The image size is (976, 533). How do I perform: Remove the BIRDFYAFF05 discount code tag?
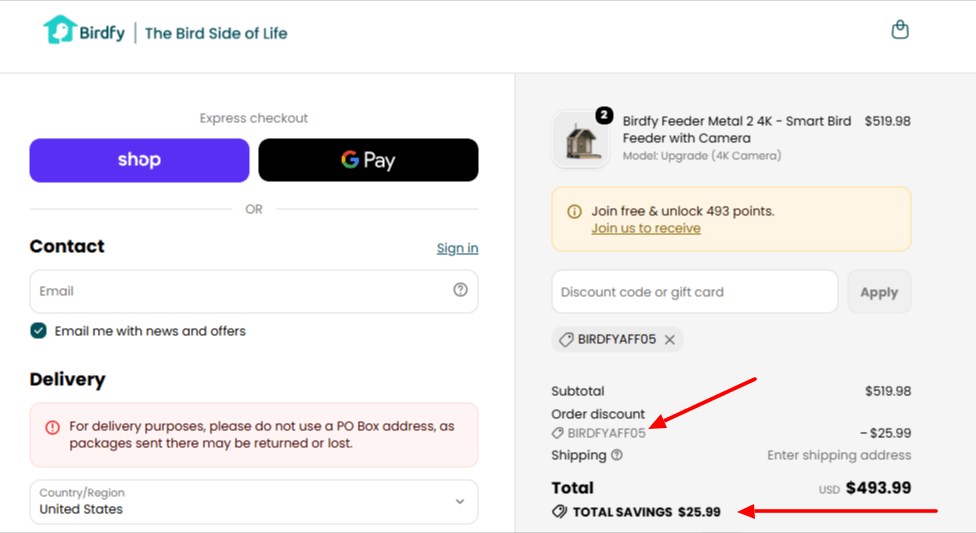click(x=670, y=340)
